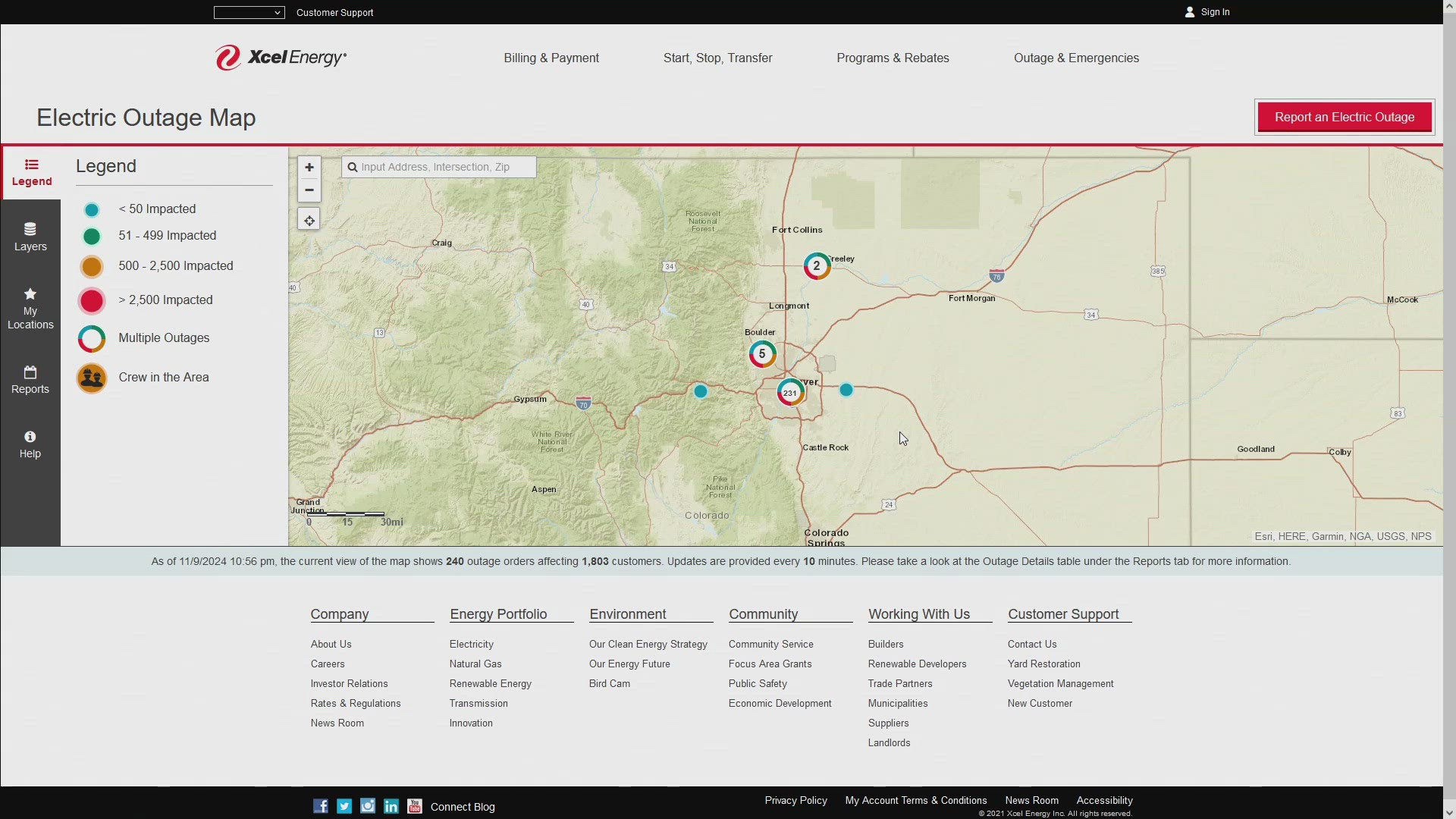Click the Company footer heading
Viewport: 1456px width, 819px height.
pos(340,614)
